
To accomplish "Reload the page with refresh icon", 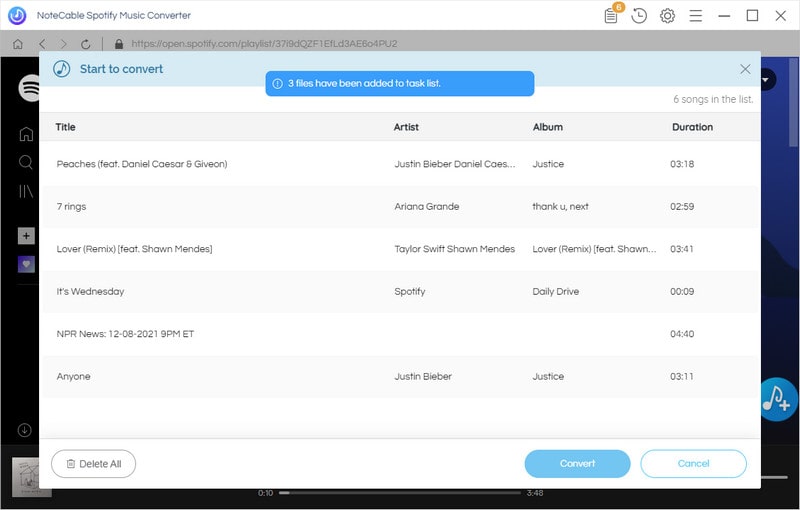I will 86,44.
